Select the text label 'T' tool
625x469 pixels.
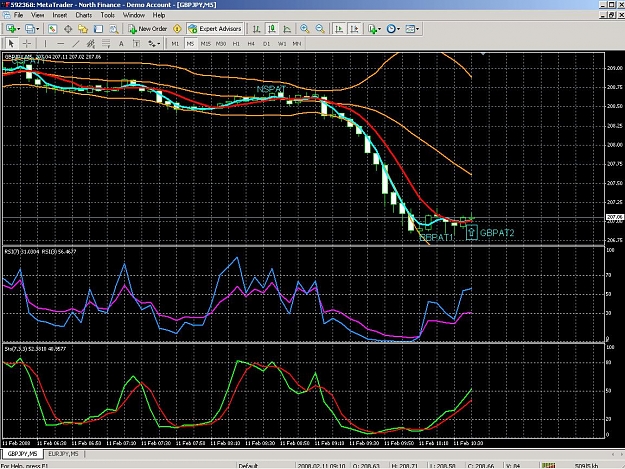tap(136, 43)
